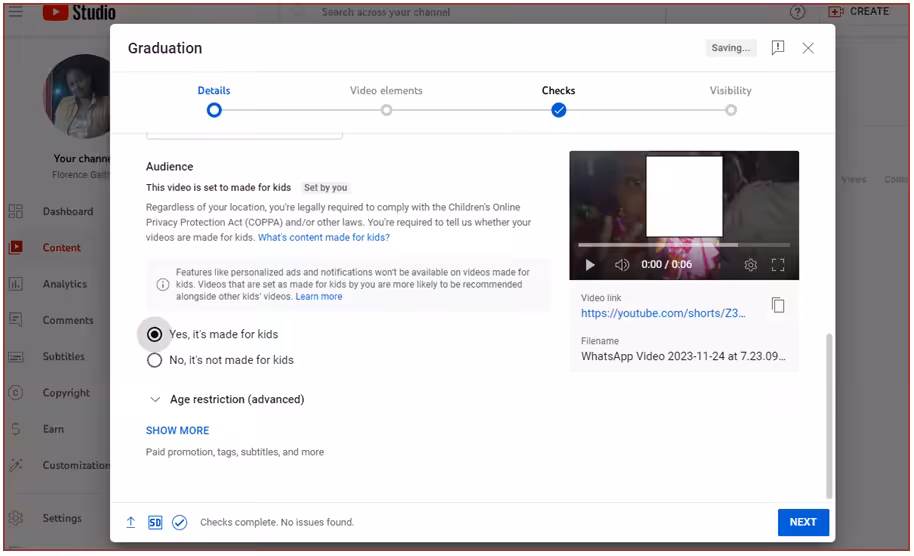914x556 pixels.
Task: Select No, it's not made for kids
Action: click(x=154, y=360)
